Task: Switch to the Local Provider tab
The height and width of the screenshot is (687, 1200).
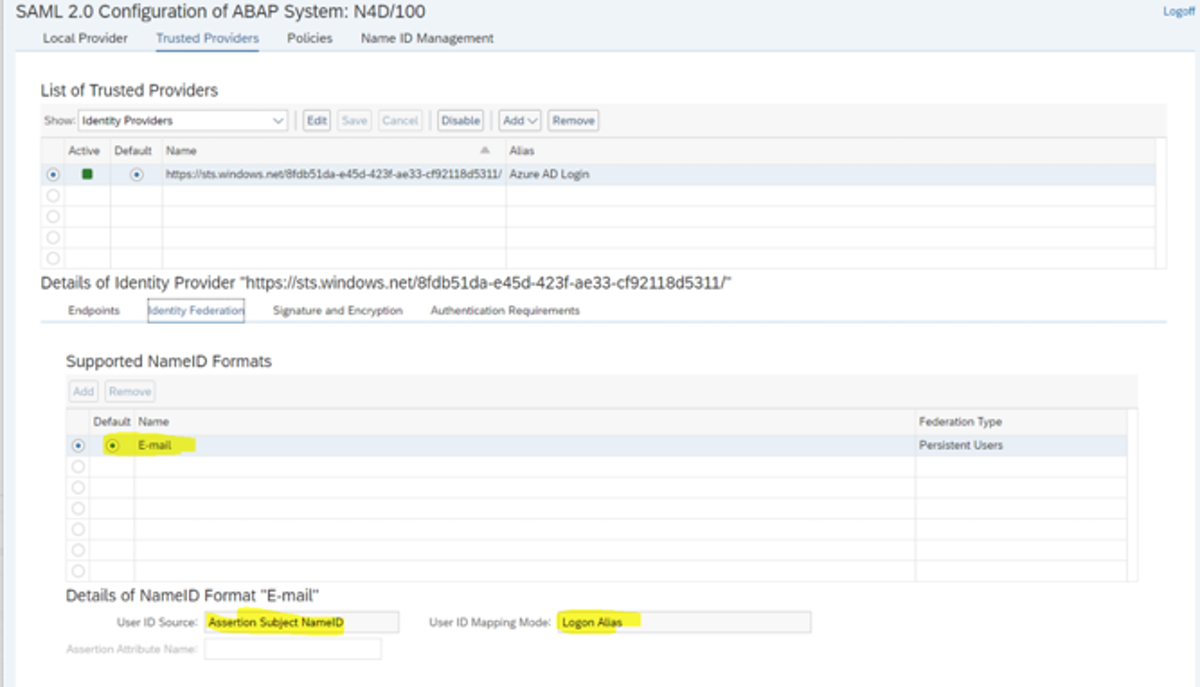Action: 85,38
